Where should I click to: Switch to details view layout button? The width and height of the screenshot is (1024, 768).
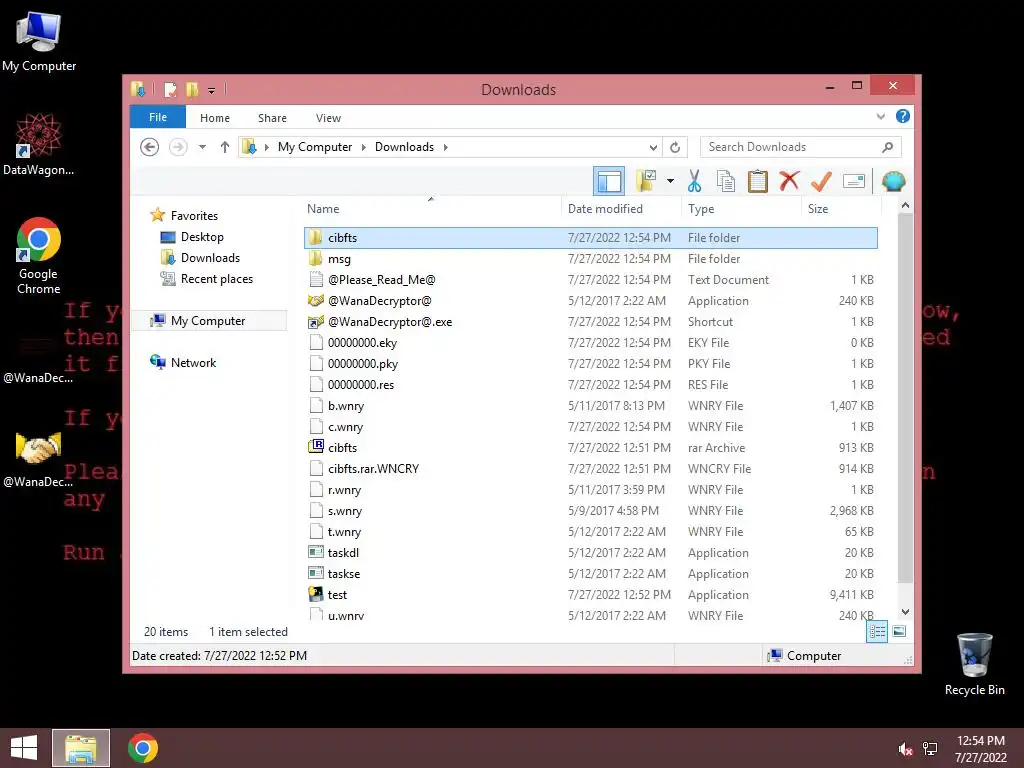(877, 631)
